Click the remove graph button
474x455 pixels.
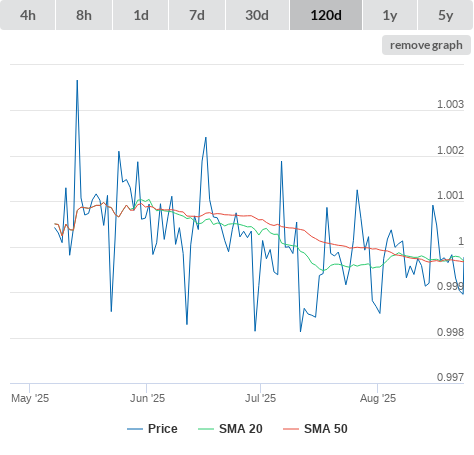click(x=426, y=45)
